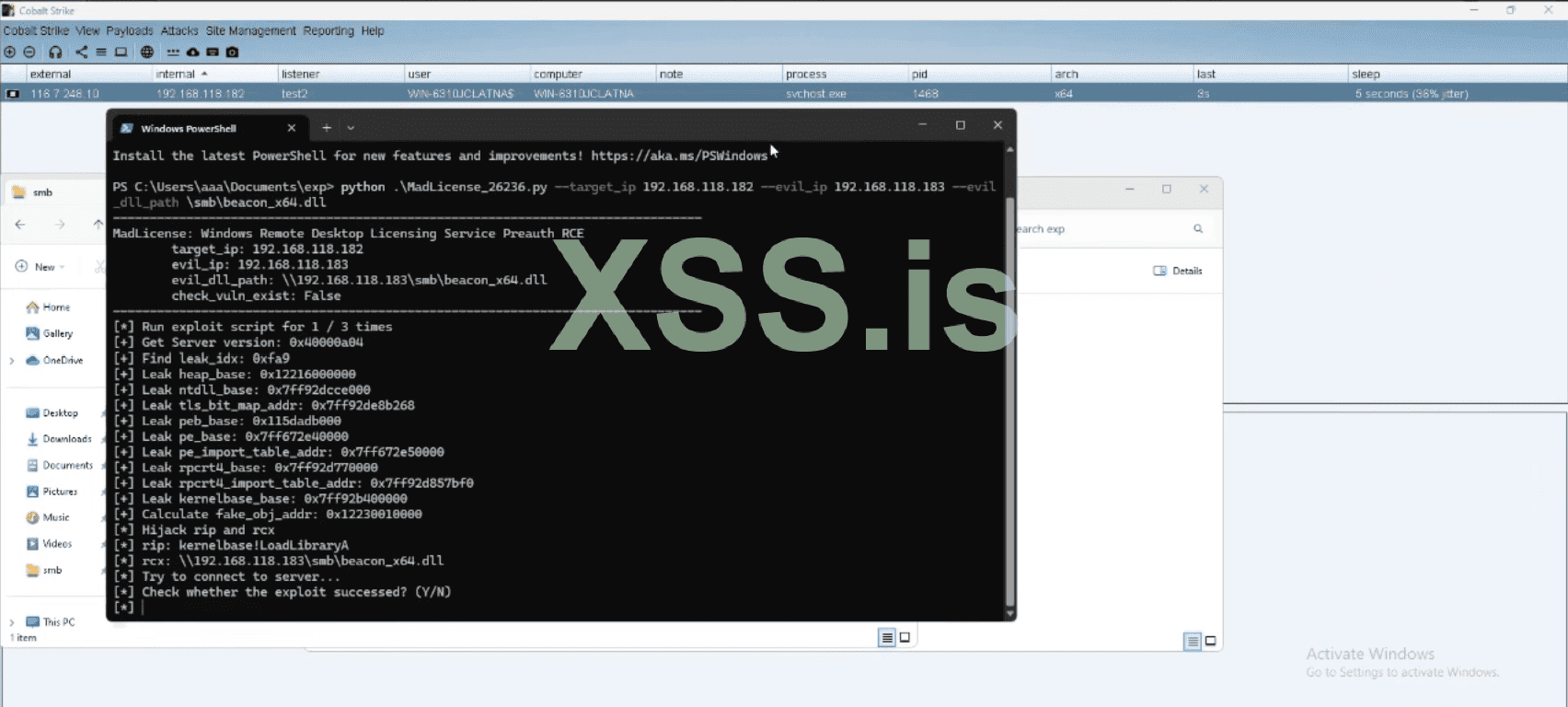This screenshot has width=1568, height=707.
Task: Sort sessions by the sleep column header
Action: [1458, 74]
